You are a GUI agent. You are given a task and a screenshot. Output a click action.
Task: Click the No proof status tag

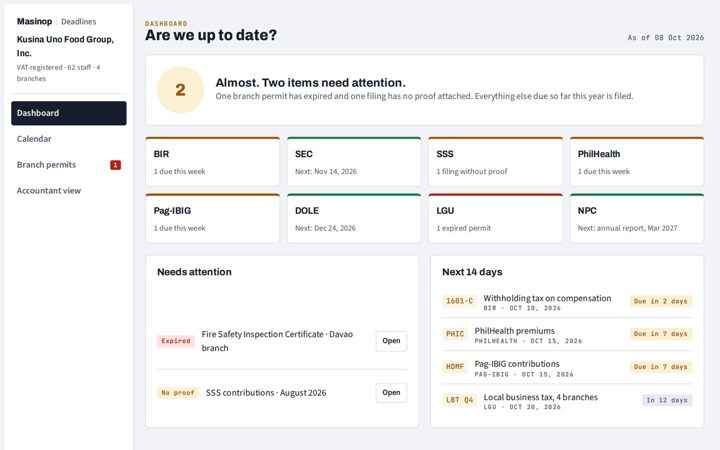pyautogui.click(x=178, y=393)
